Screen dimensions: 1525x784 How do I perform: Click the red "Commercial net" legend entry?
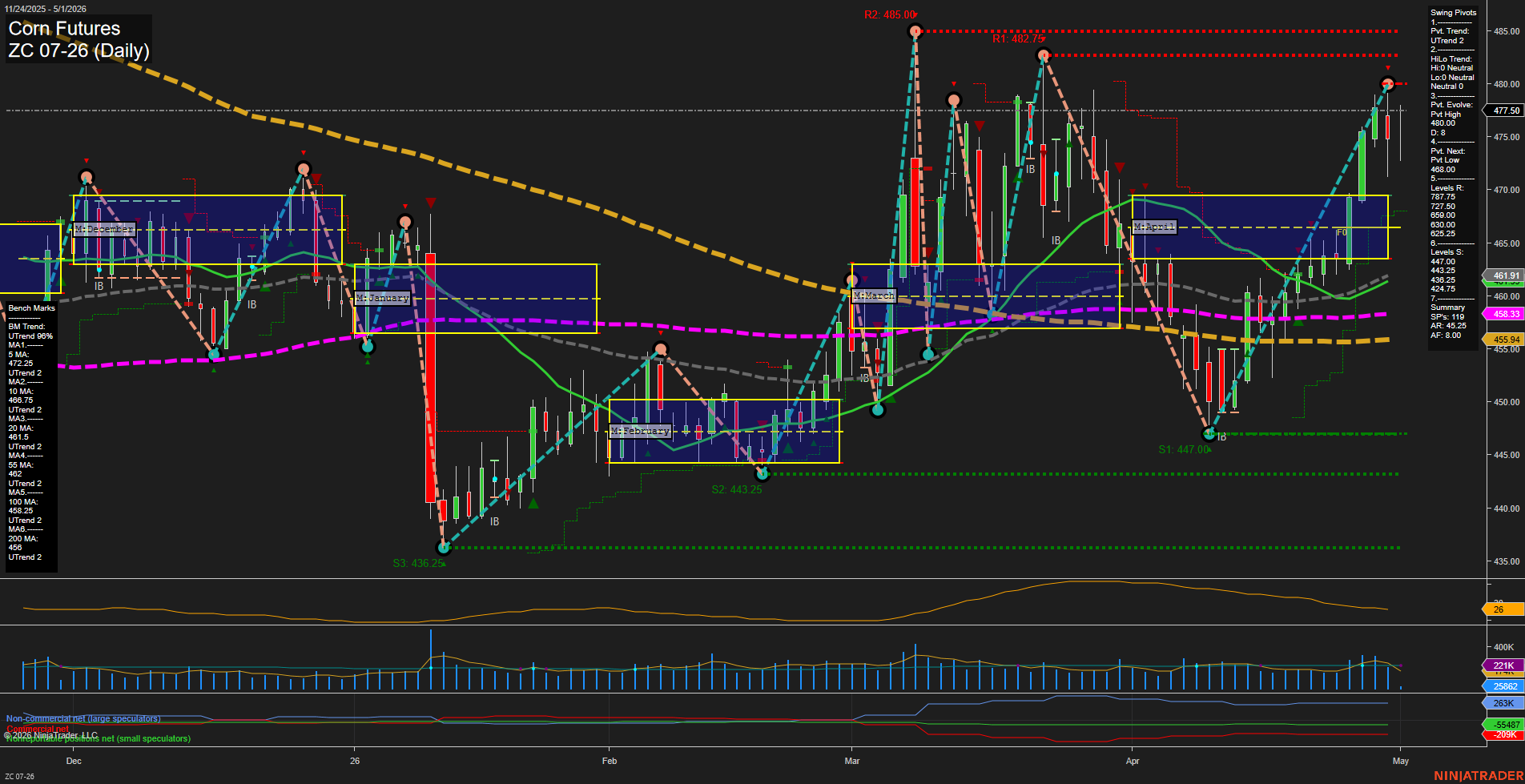38,729
